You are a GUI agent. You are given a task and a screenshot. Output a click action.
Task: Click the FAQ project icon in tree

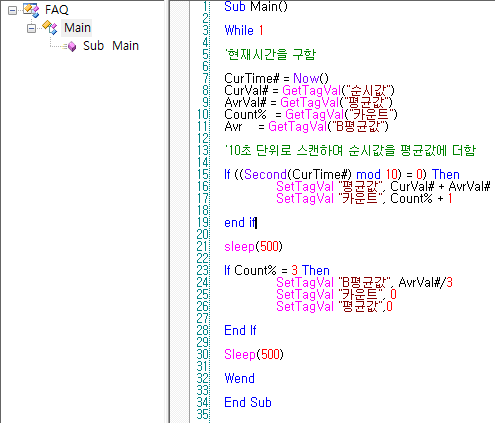31,10
